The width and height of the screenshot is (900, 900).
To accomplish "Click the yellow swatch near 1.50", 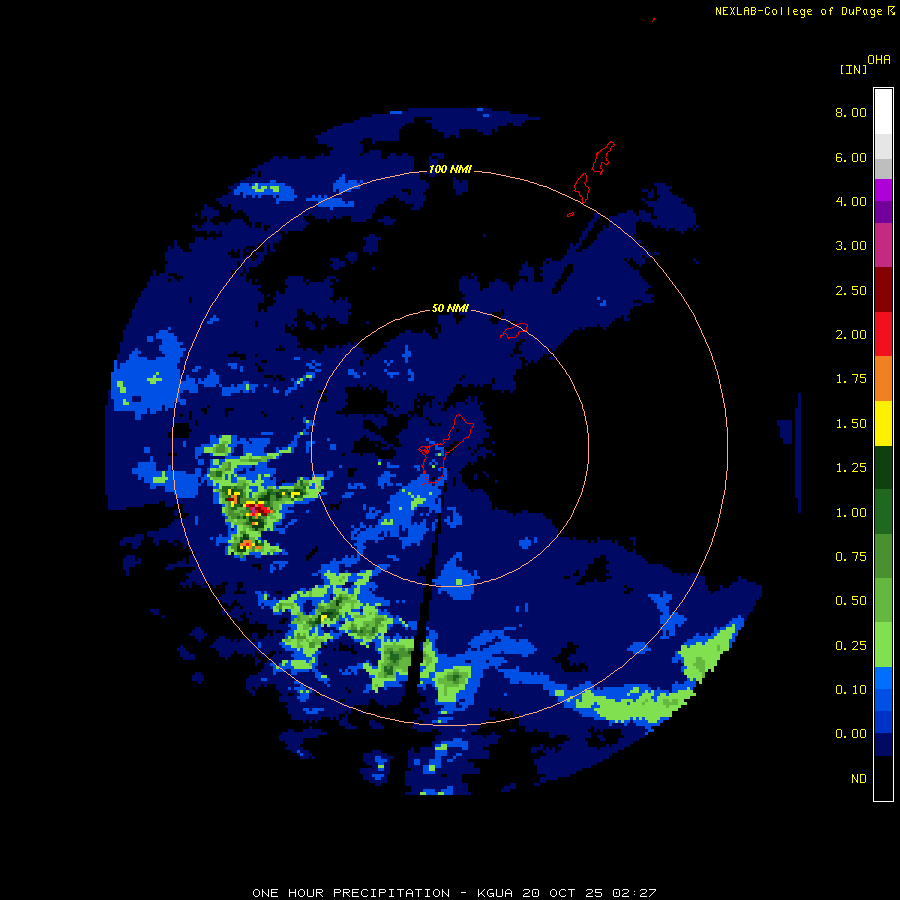I will [883, 423].
